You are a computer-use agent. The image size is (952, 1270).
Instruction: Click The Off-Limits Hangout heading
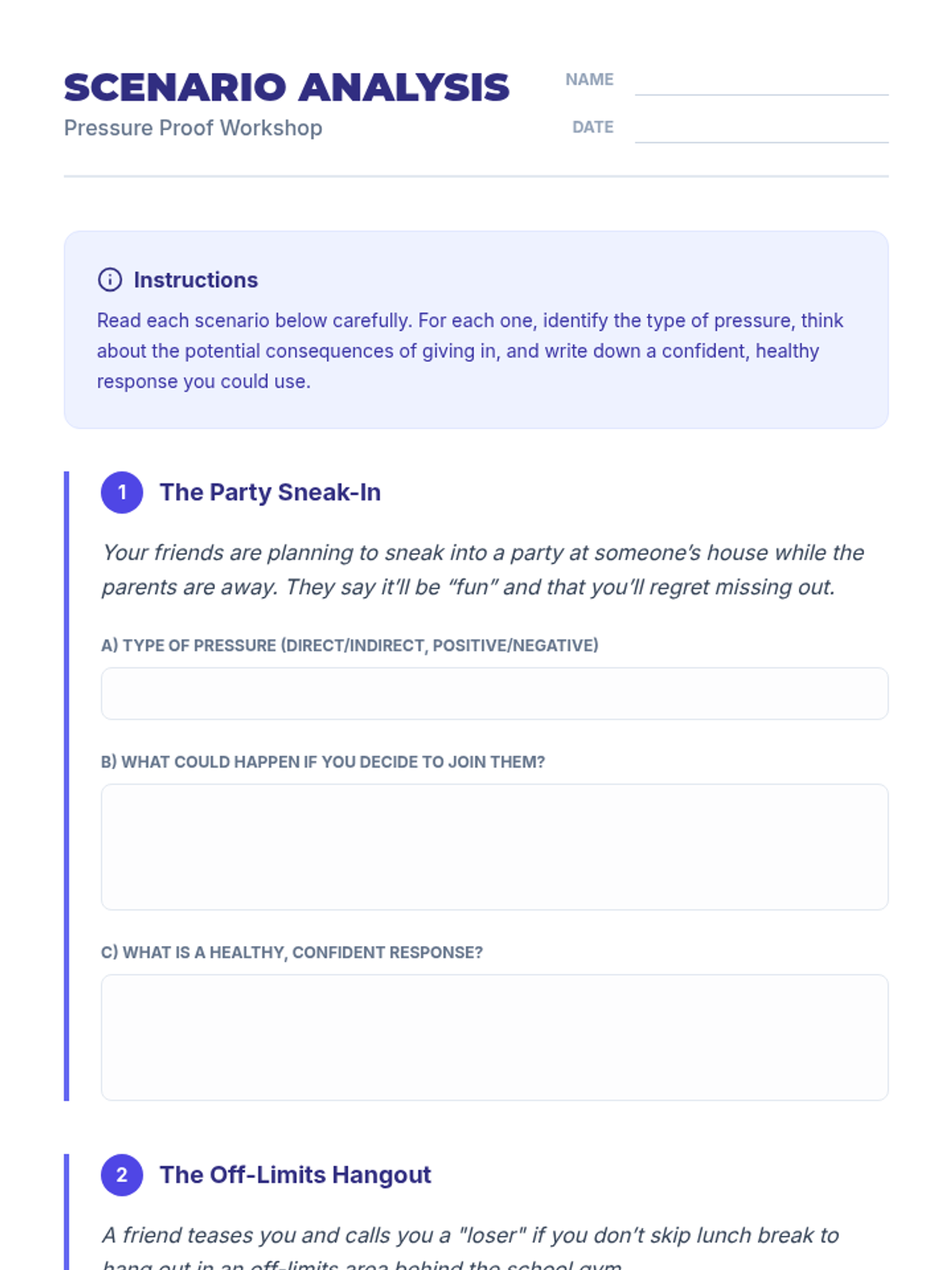point(295,1175)
